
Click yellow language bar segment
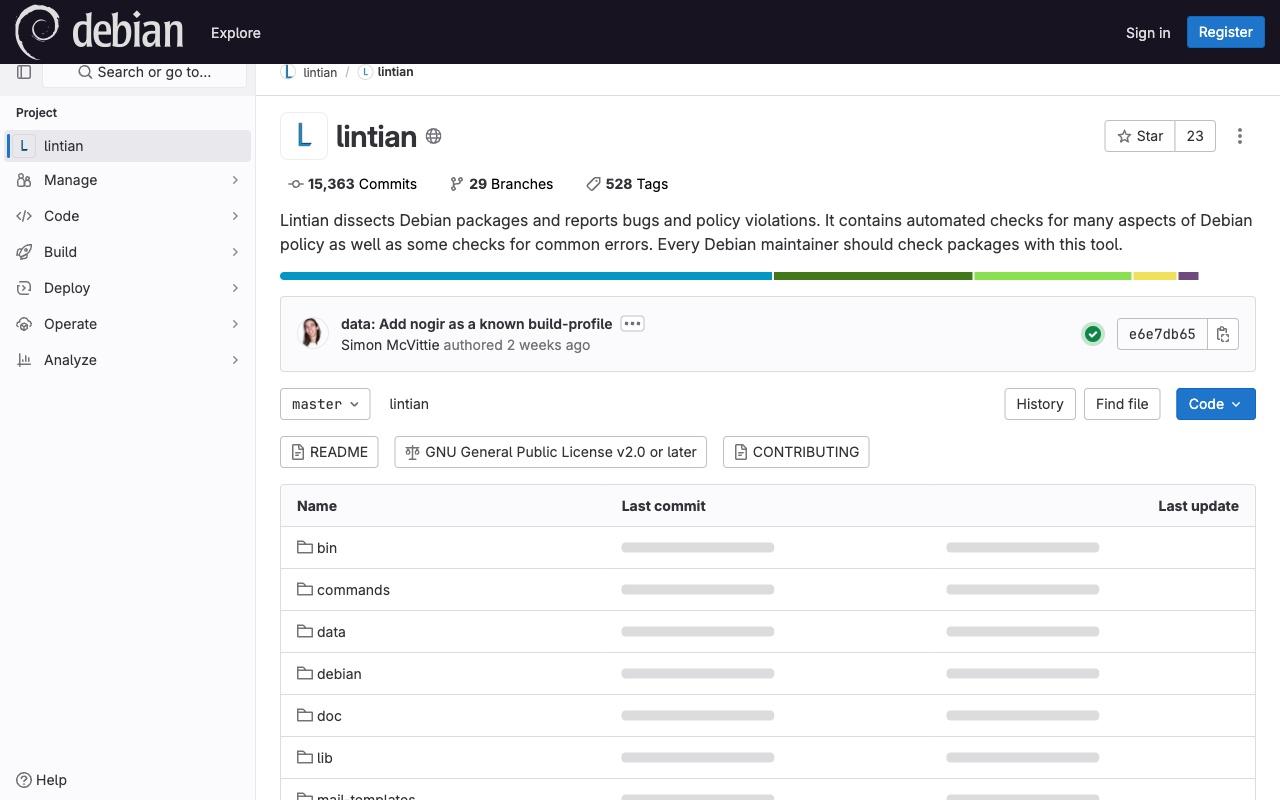[1155, 276]
